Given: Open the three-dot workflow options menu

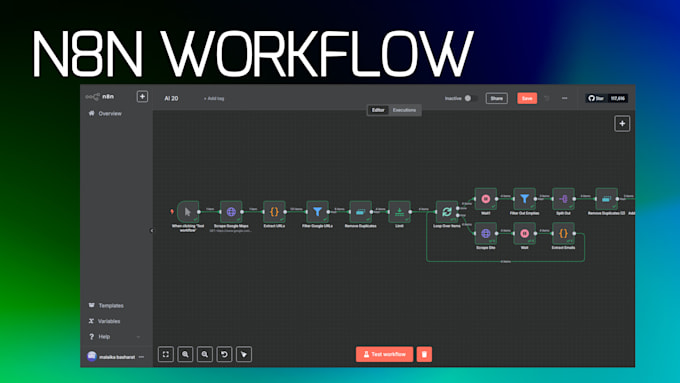Looking at the screenshot, I should [x=564, y=98].
